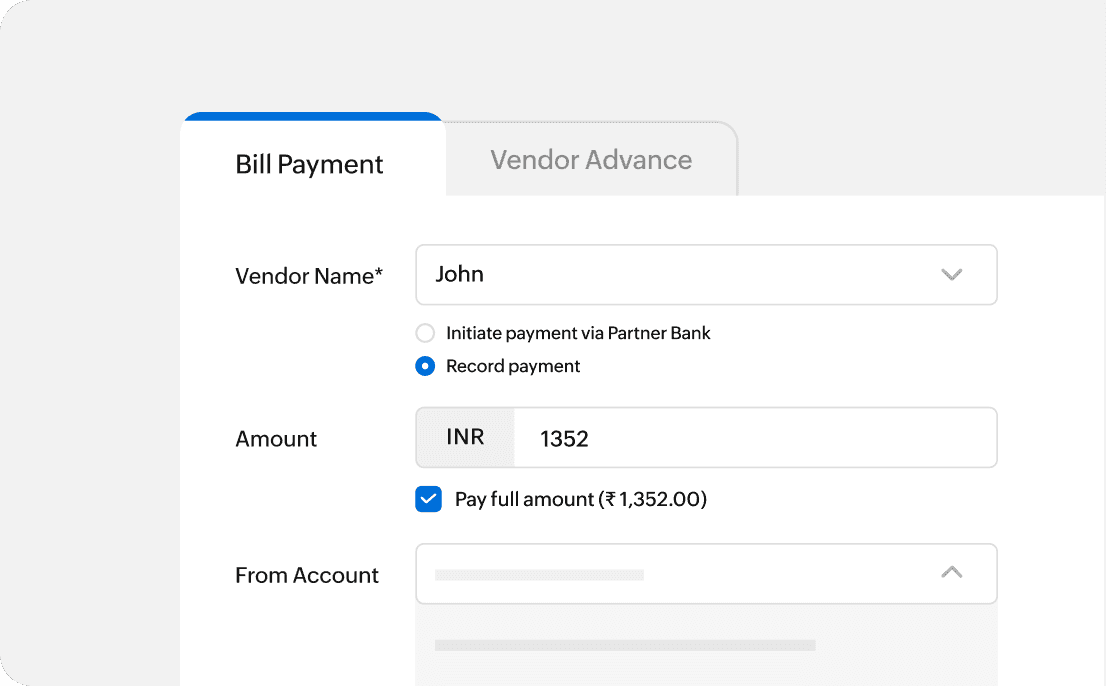Click the blue checkmark icon on Pay full amount
Viewport: 1106px width, 686px height.
tap(428, 498)
